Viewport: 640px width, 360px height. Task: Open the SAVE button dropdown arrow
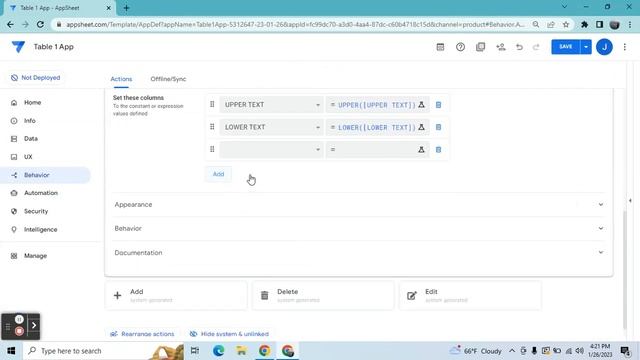tap(586, 47)
